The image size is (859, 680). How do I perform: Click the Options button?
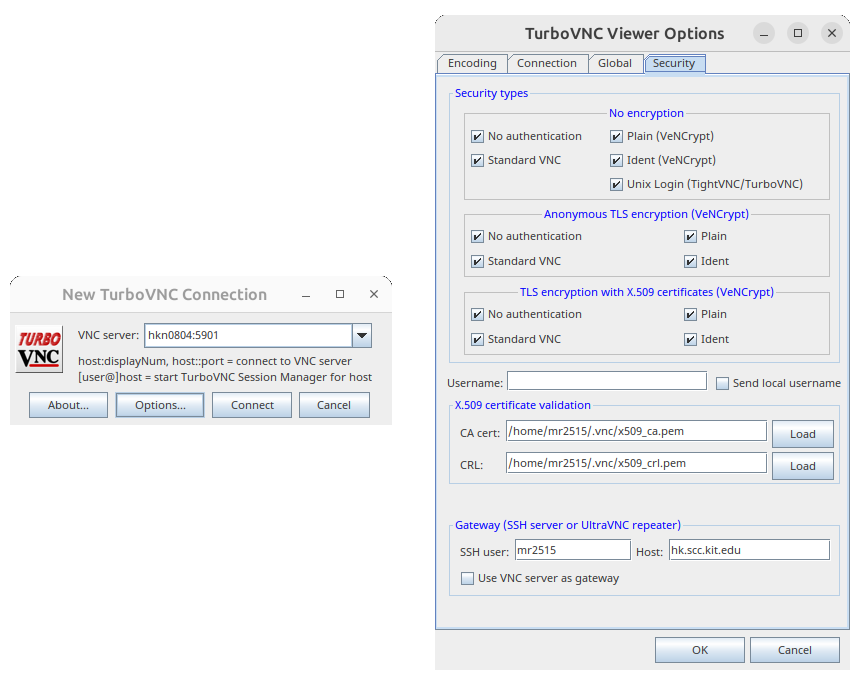160,405
